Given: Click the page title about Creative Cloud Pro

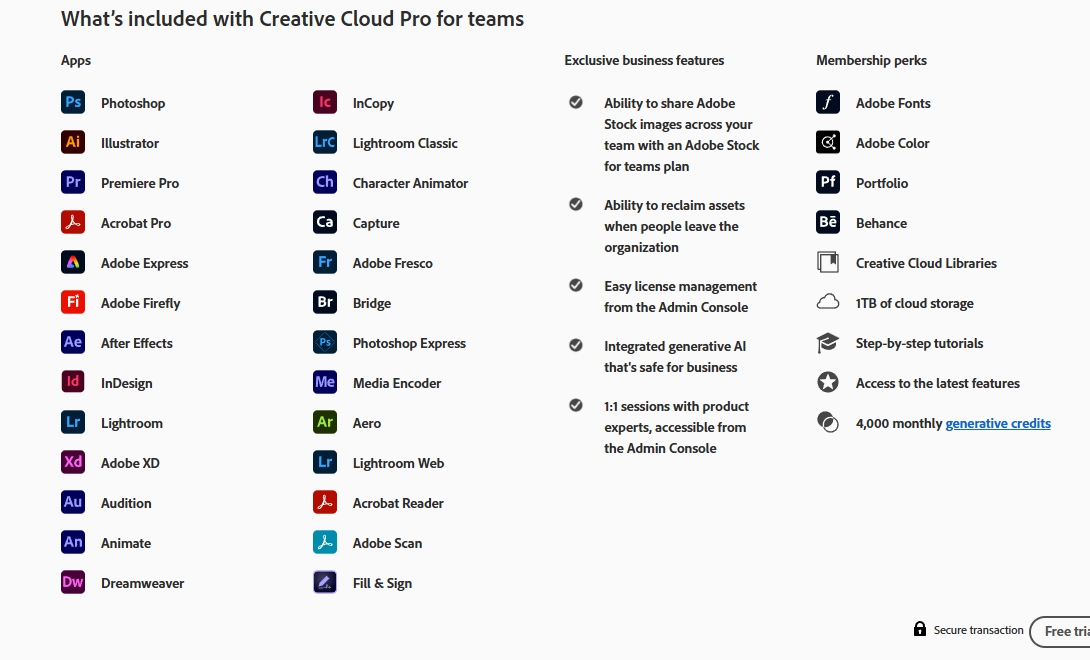Looking at the screenshot, I should tap(292, 18).
